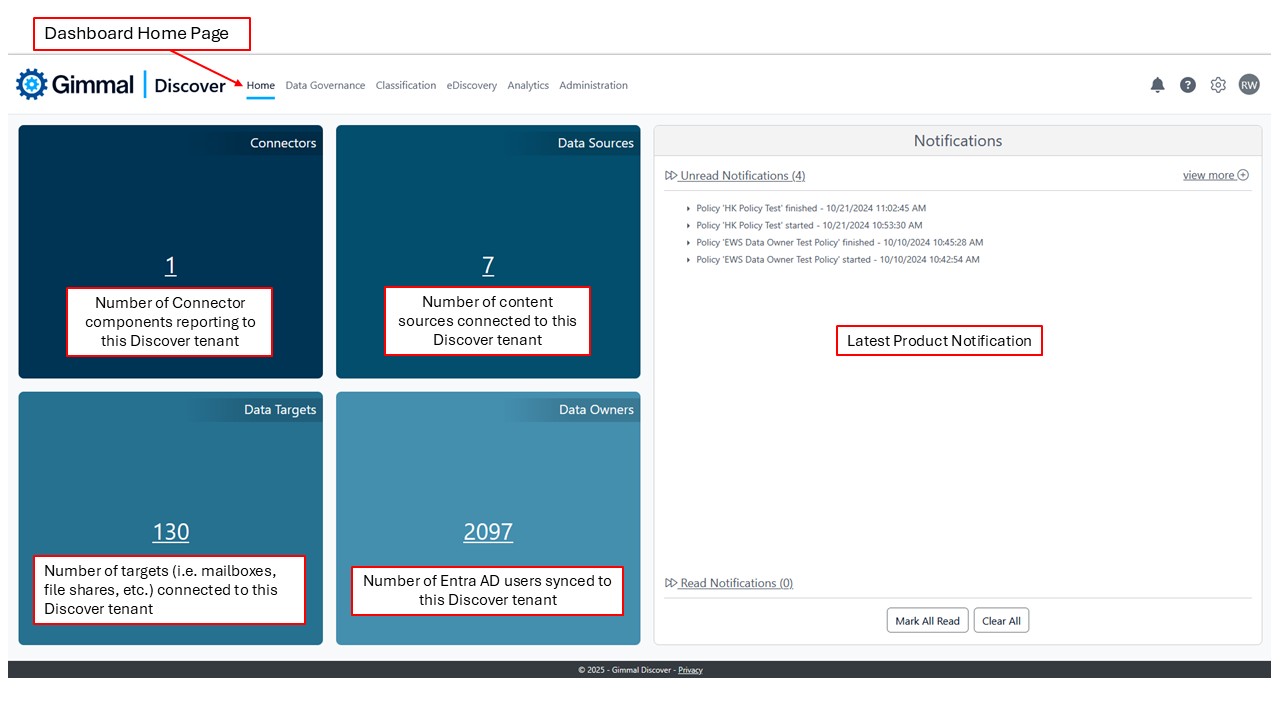The height and width of the screenshot is (720, 1280).
Task: Open the help question mark icon
Action: (x=1187, y=84)
